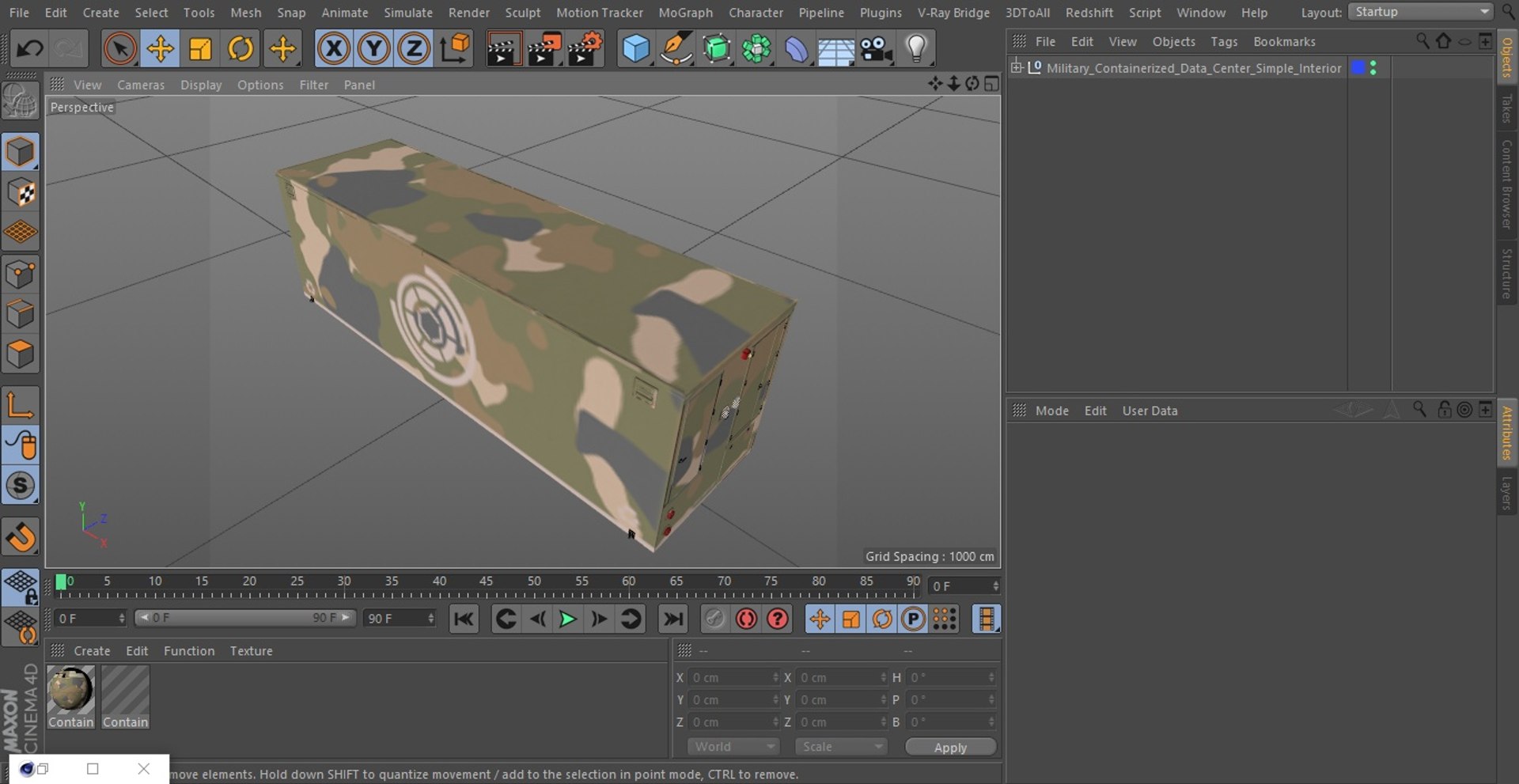This screenshot has height=784, width=1519.
Task: Open the Layout Startup dropdown
Action: [x=1420, y=12]
